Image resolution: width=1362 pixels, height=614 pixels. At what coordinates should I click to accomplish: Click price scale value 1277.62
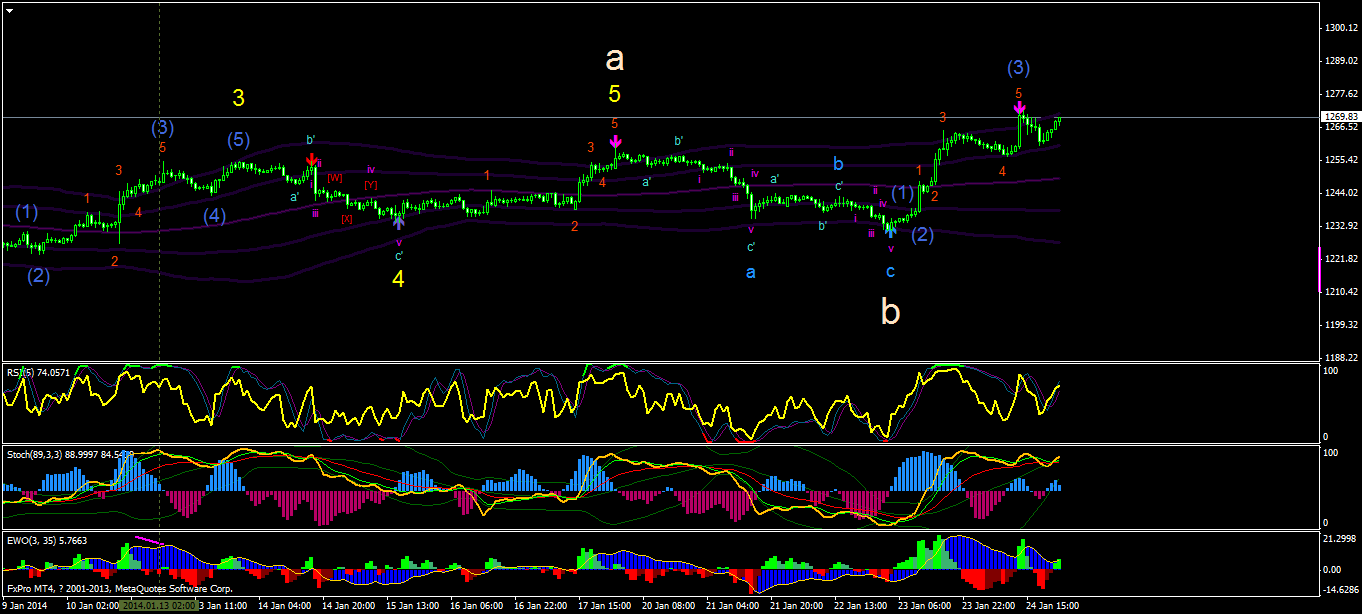pos(1341,94)
